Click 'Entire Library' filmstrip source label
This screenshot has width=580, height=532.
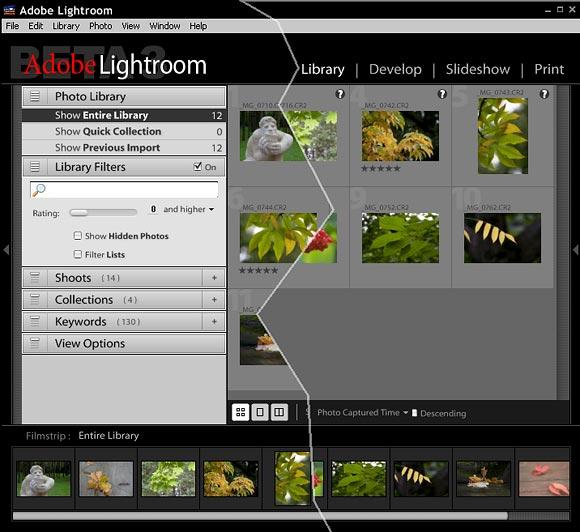coord(108,435)
